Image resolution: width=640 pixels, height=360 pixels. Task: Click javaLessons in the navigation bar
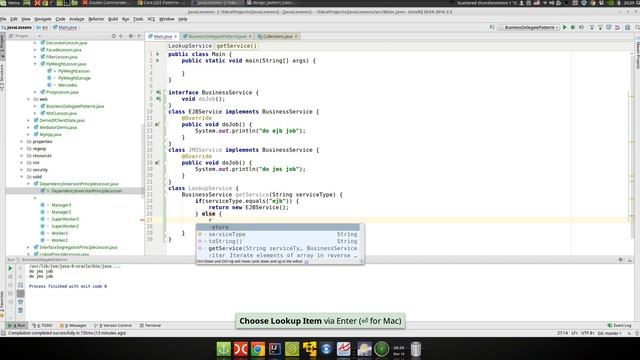(x=17, y=27)
